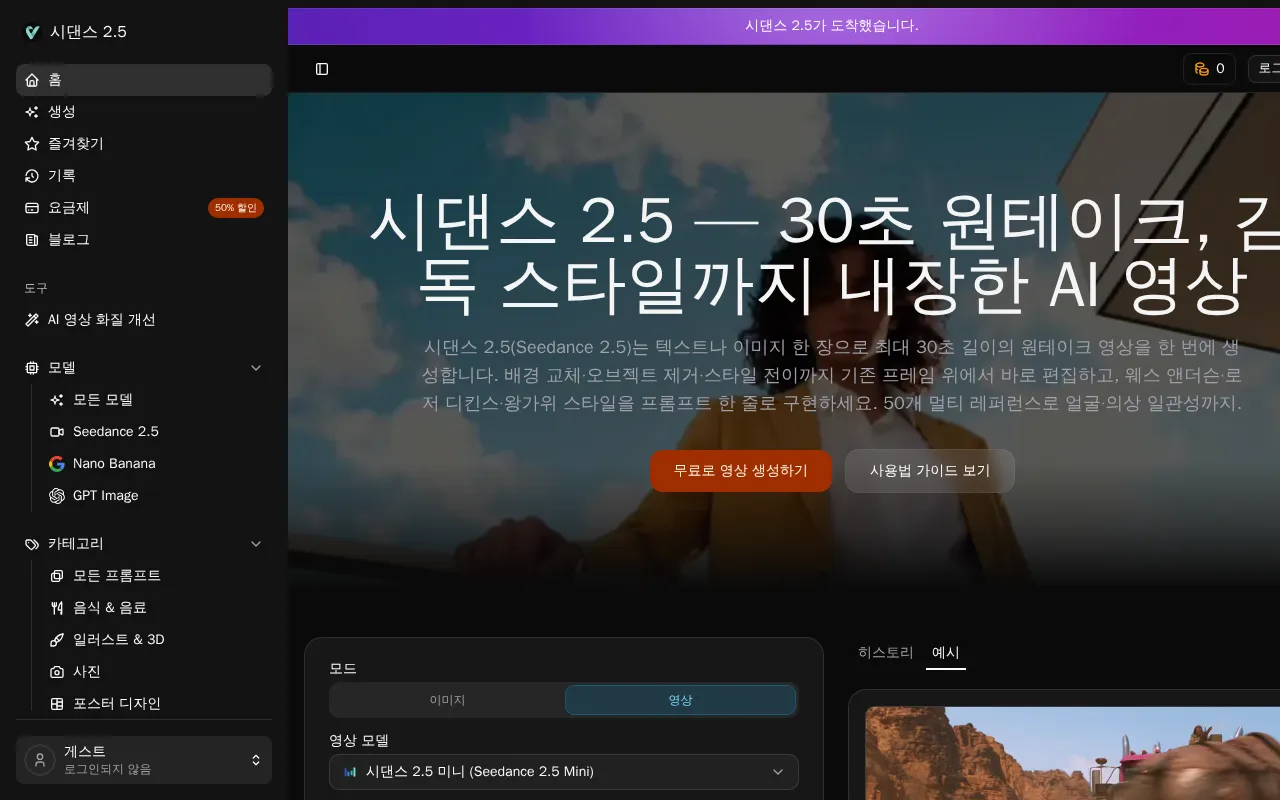1280x800 pixels.
Task: Click the card icon beside 요금제
Action: pos(32,208)
